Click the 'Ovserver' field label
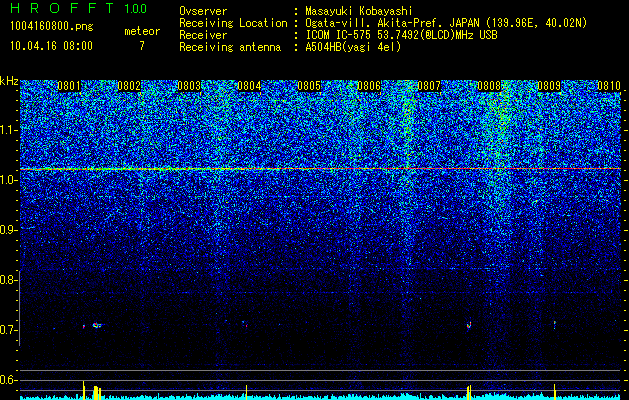The height and width of the screenshot is (400, 629). coord(203,11)
